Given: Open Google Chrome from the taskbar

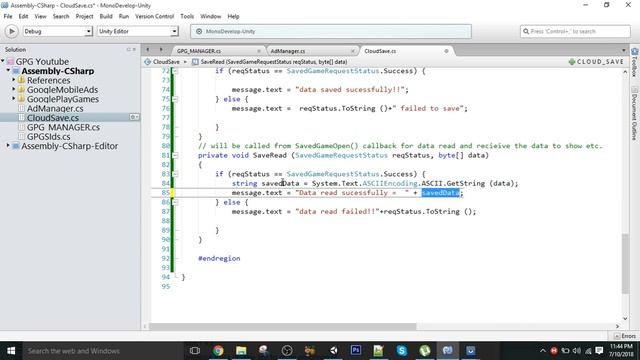Looking at the screenshot, I should (218, 351).
